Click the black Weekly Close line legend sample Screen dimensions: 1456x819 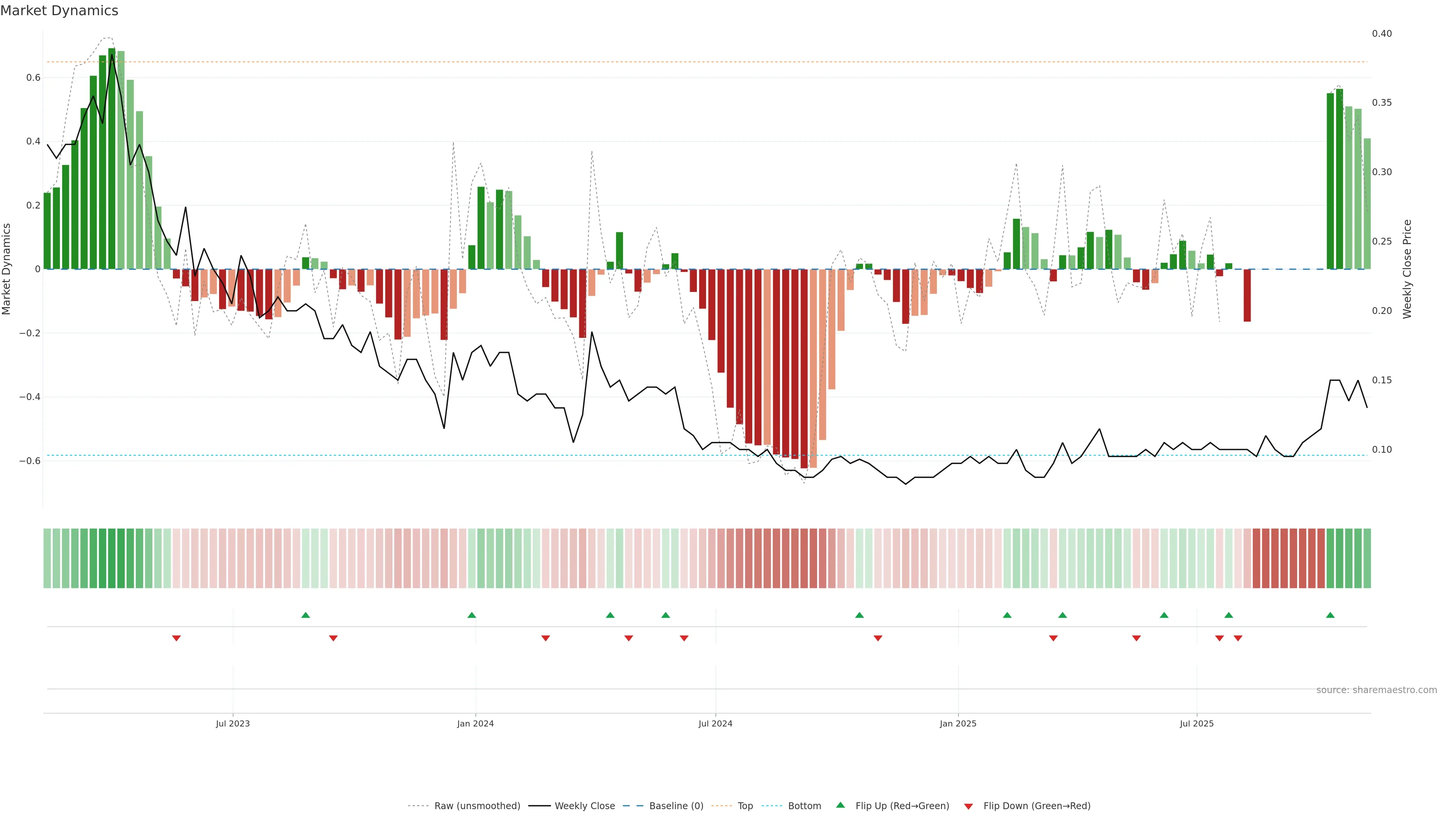pyautogui.click(x=539, y=806)
